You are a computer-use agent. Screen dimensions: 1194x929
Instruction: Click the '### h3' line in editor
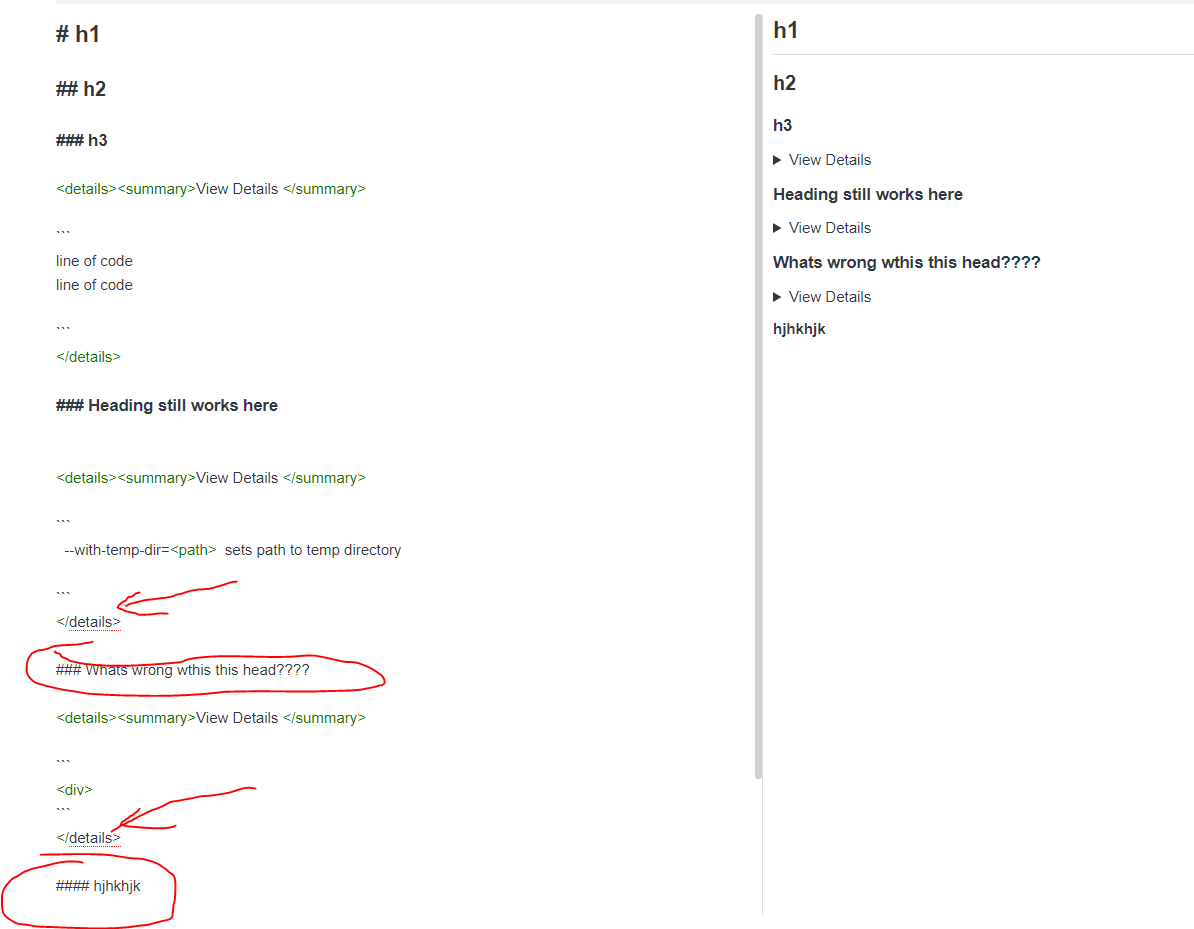pos(81,140)
